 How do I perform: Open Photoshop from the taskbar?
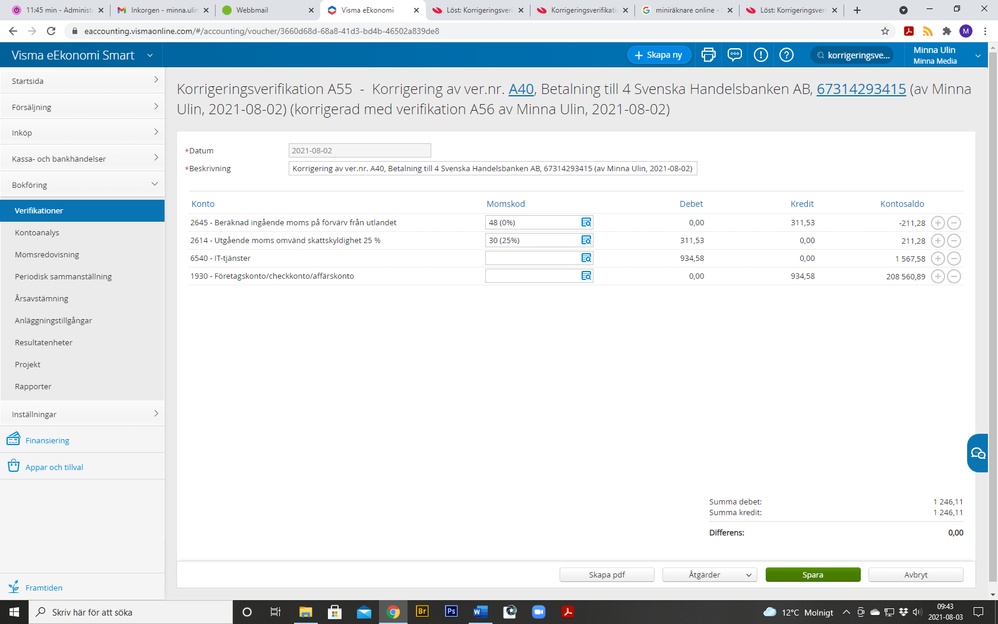tap(451, 611)
